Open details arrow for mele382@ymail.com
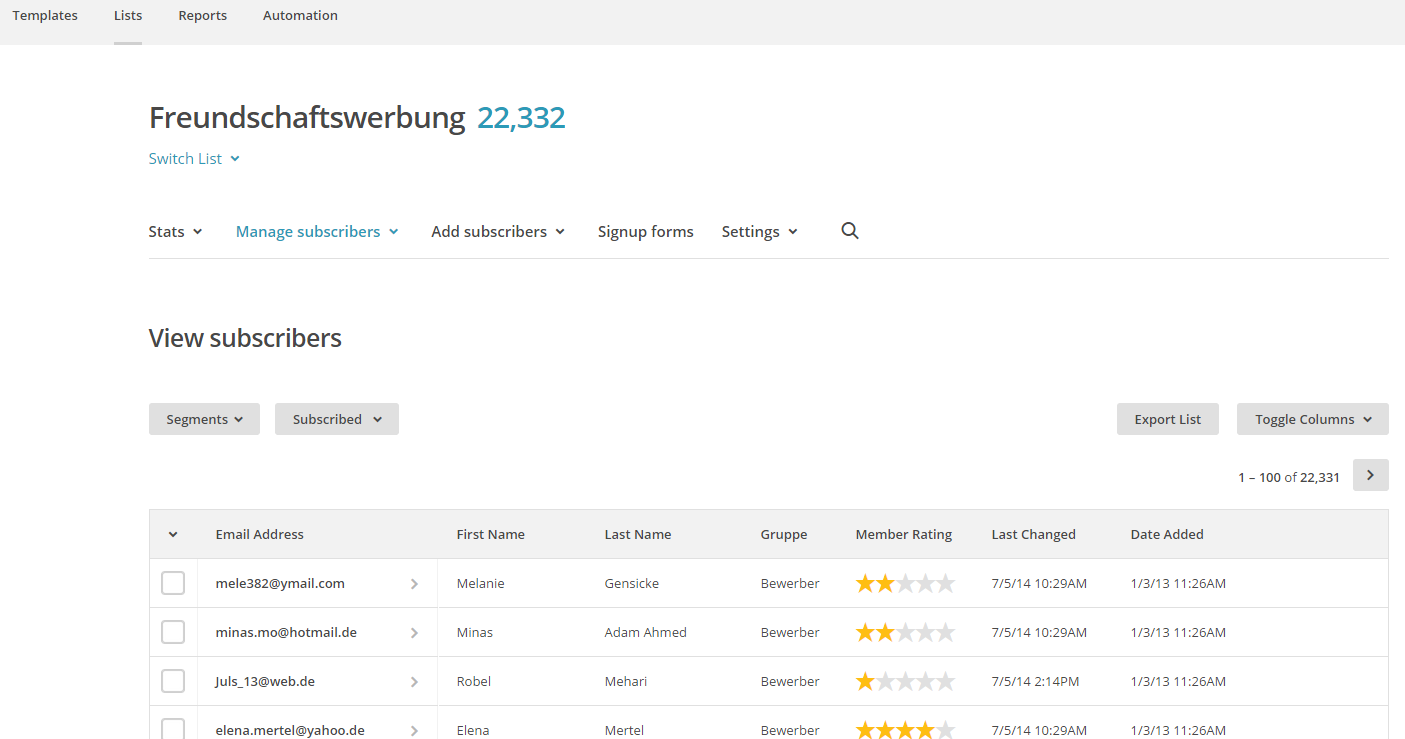 (414, 584)
